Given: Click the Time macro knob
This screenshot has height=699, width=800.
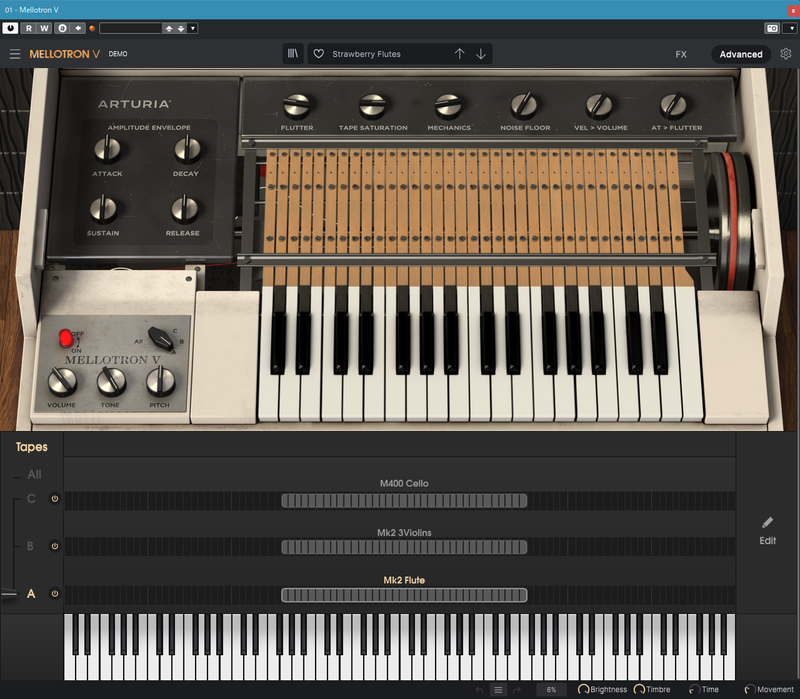Looking at the screenshot, I should click(x=694, y=690).
